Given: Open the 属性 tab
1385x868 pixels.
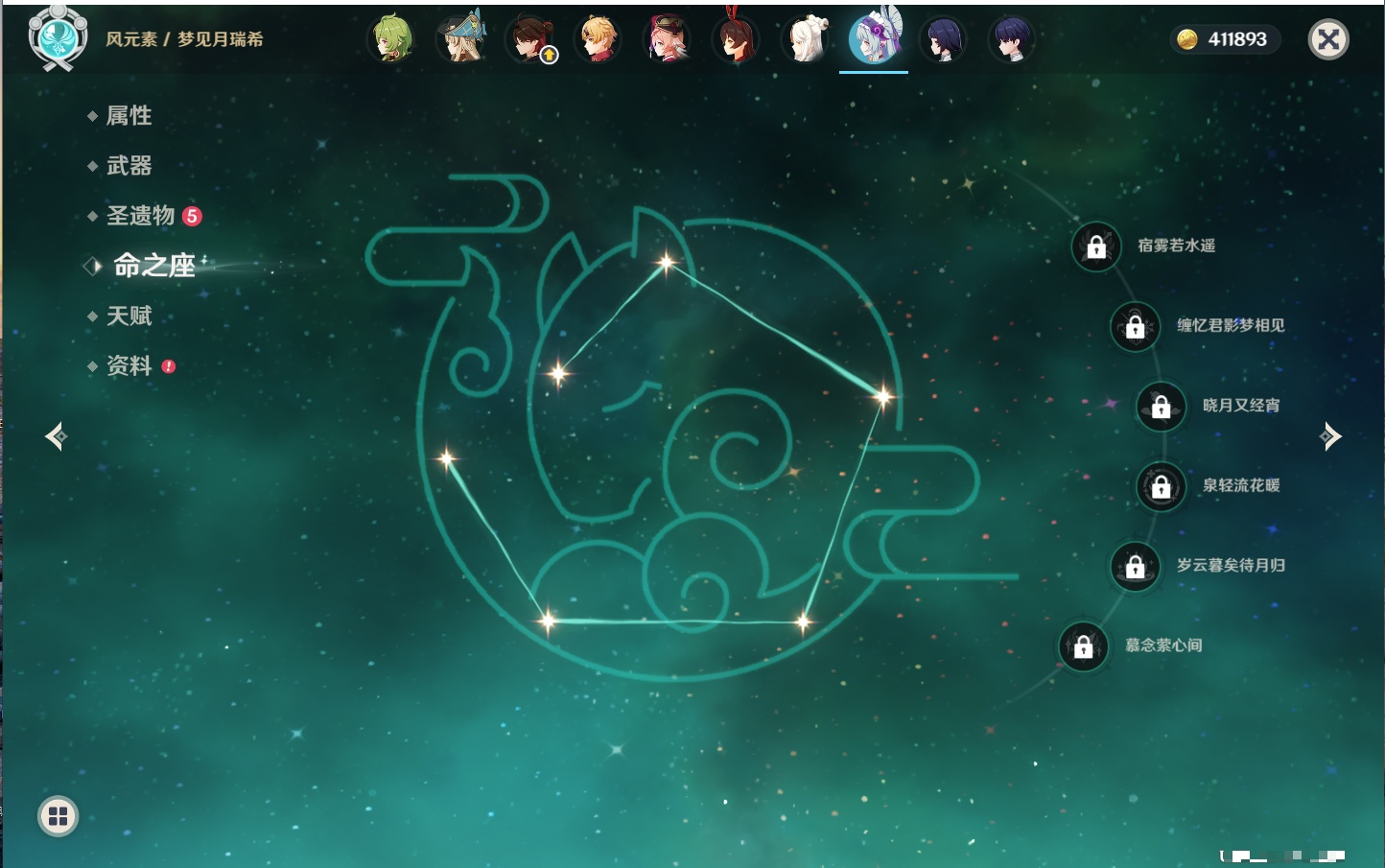Looking at the screenshot, I should click(129, 116).
